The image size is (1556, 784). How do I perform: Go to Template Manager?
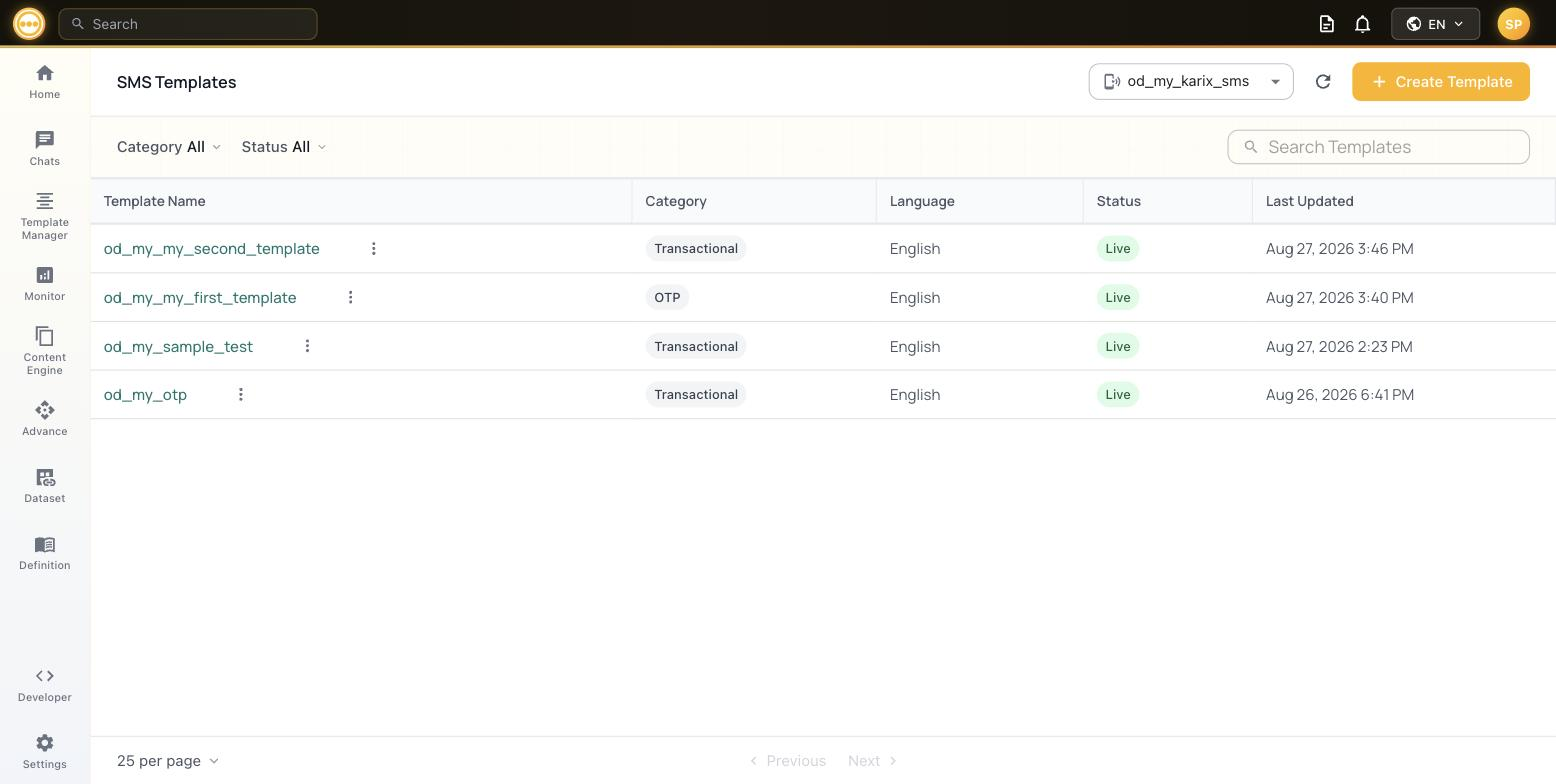tap(44, 216)
